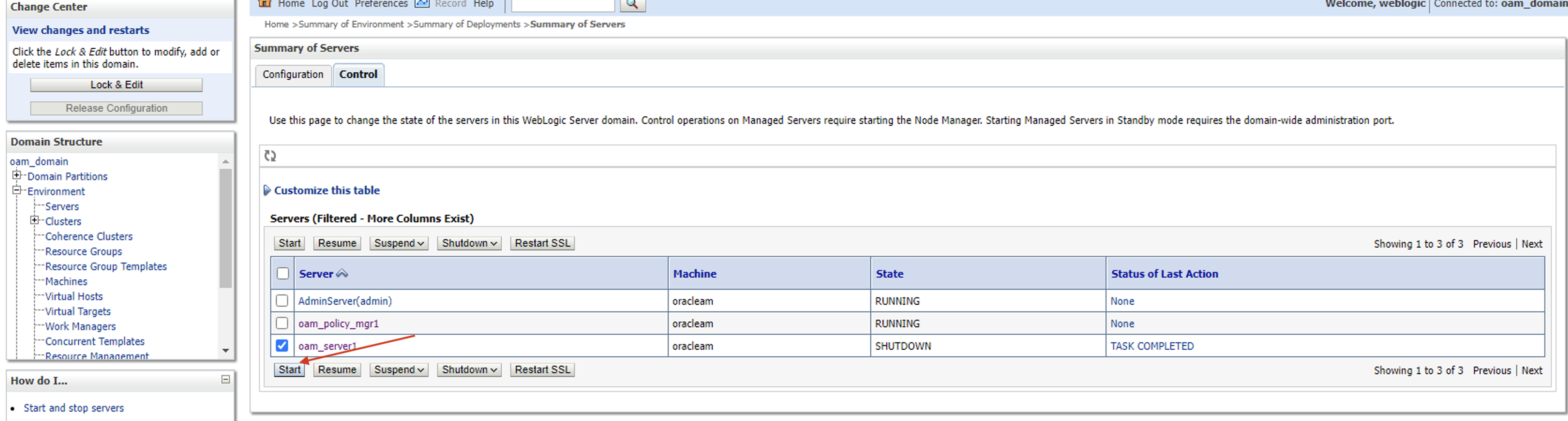Open the oam_server1 server link
This screenshot has width=1568, height=421.
[327, 346]
